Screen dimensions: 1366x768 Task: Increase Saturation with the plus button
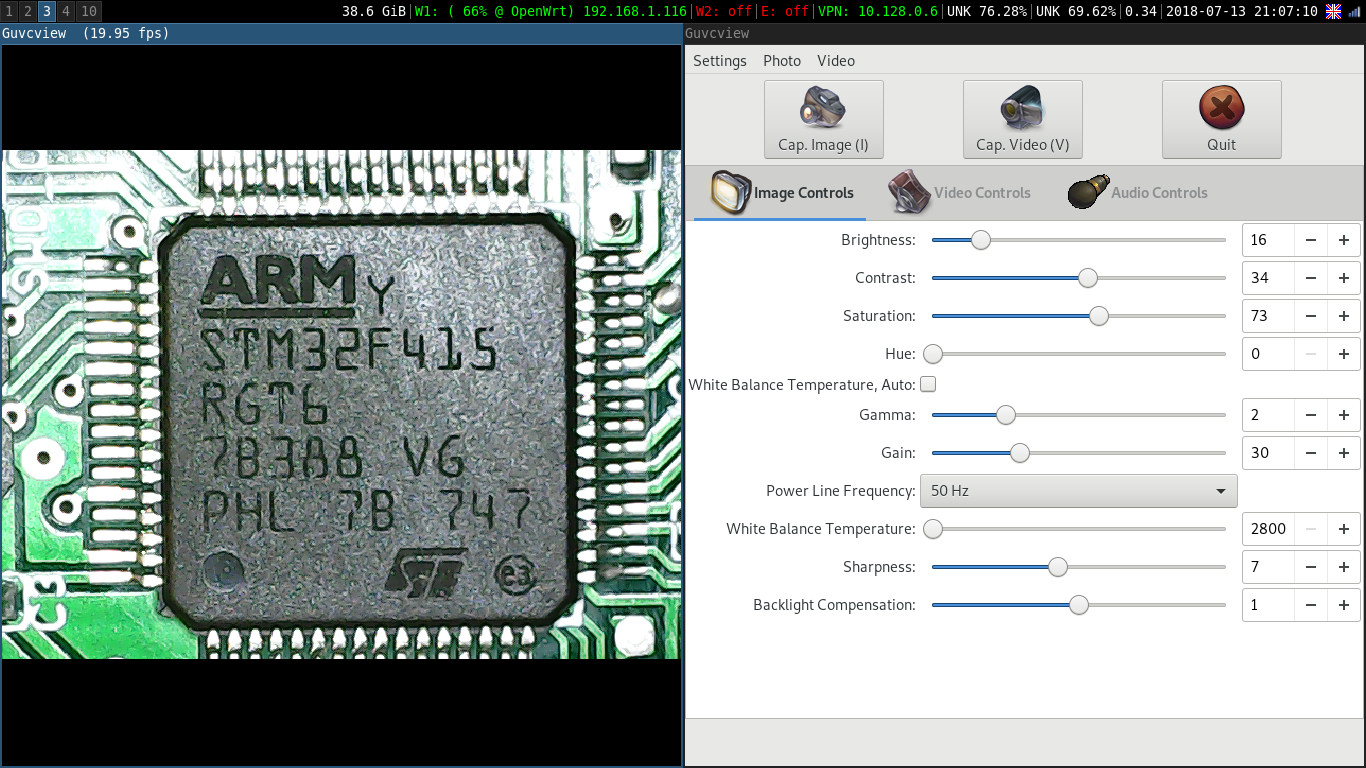click(x=1344, y=316)
